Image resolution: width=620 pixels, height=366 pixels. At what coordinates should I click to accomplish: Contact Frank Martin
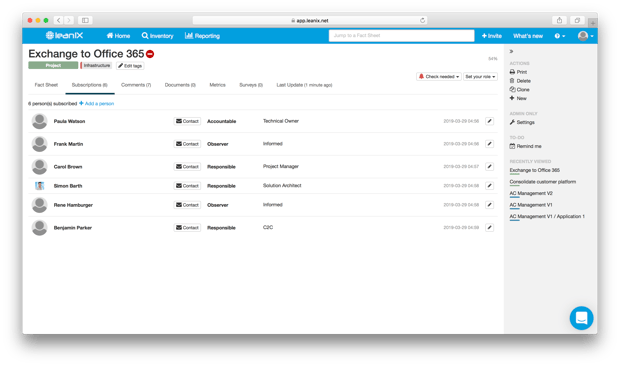187,144
